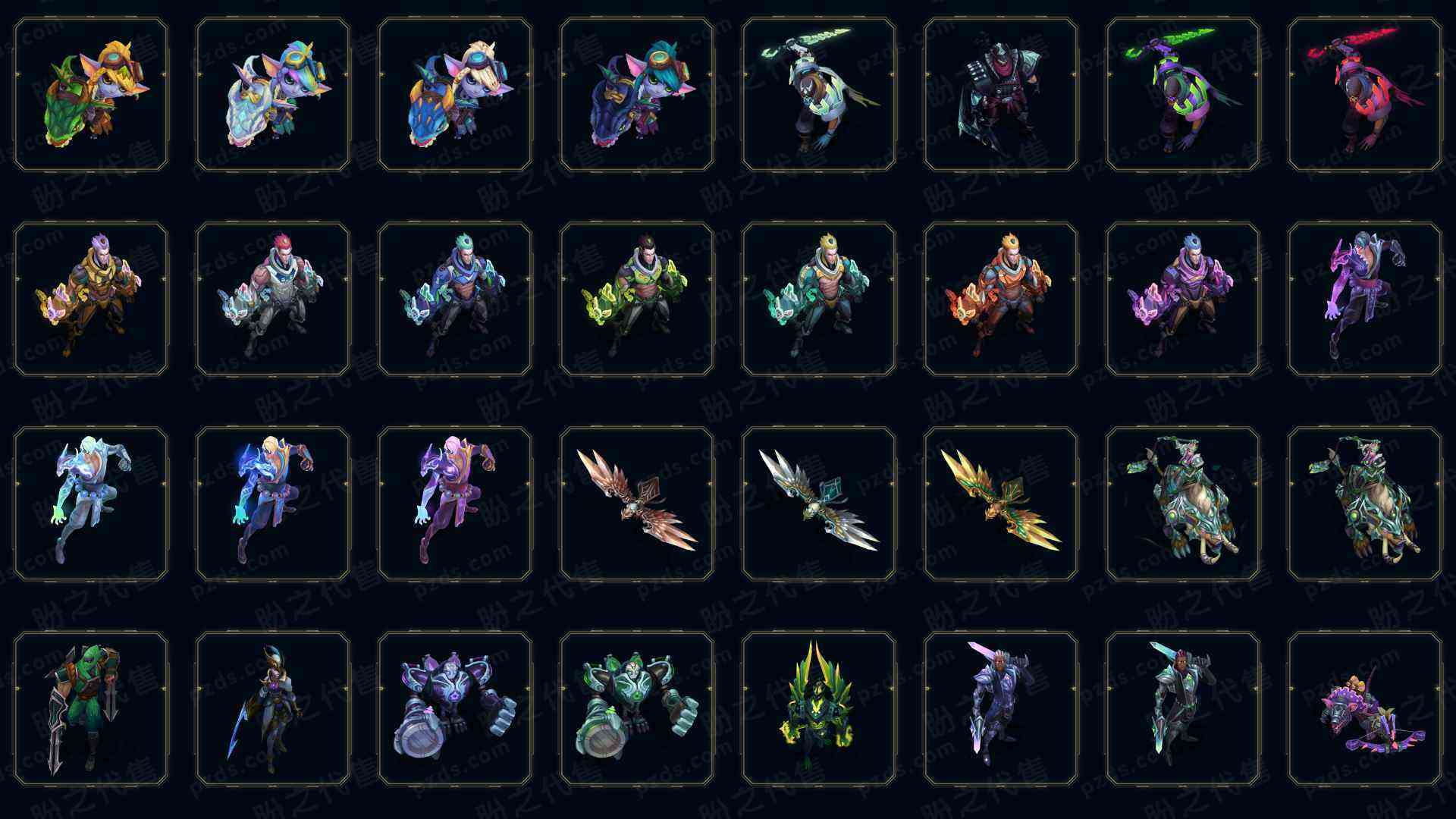Pick the white icy leaping brawler chroma

click(91, 504)
